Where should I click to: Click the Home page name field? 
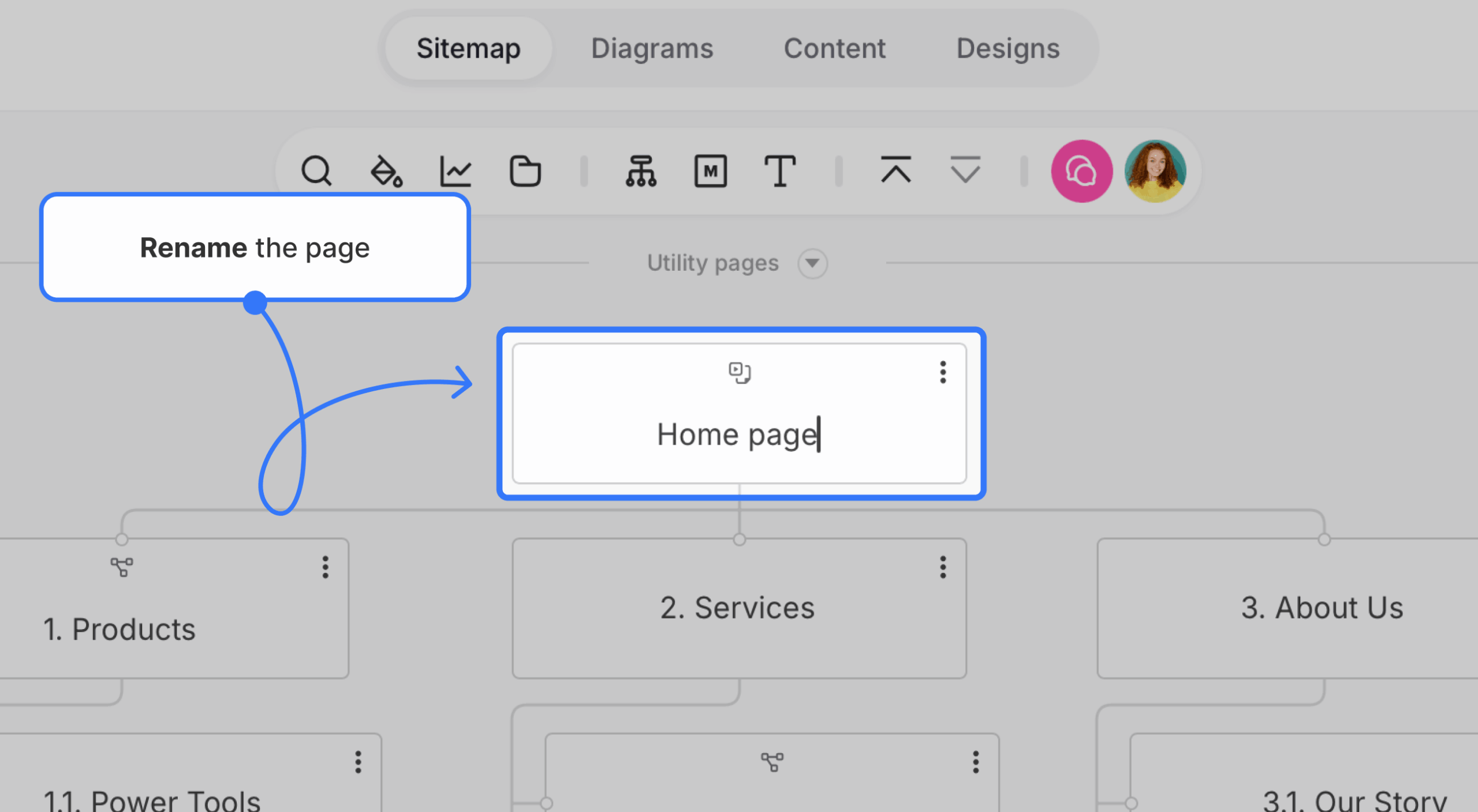tap(738, 435)
